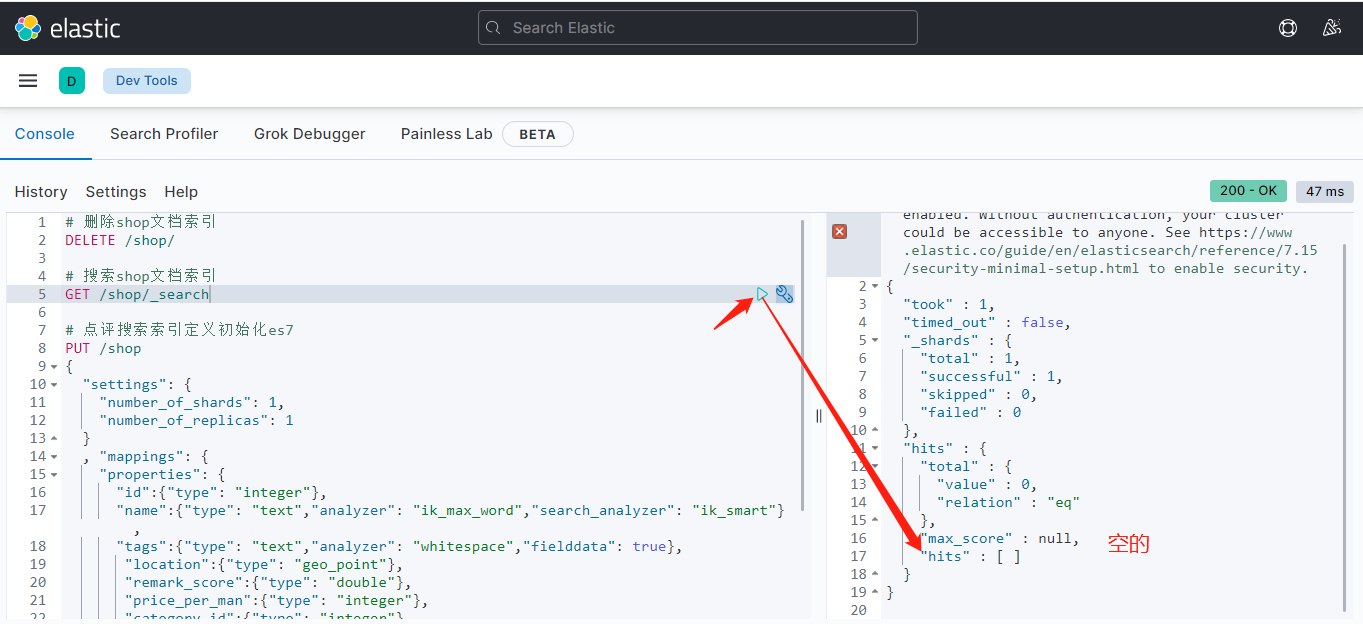Image resolution: width=1363 pixels, height=624 pixels.
Task: Open the hamburger navigation menu
Action: tap(28, 81)
